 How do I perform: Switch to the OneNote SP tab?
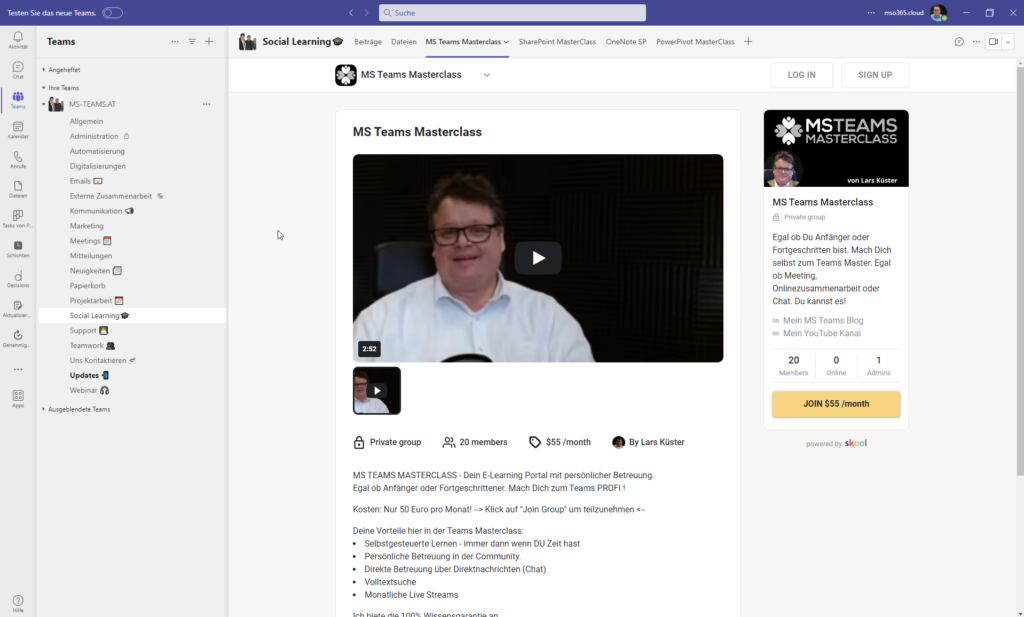coord(626,41)
